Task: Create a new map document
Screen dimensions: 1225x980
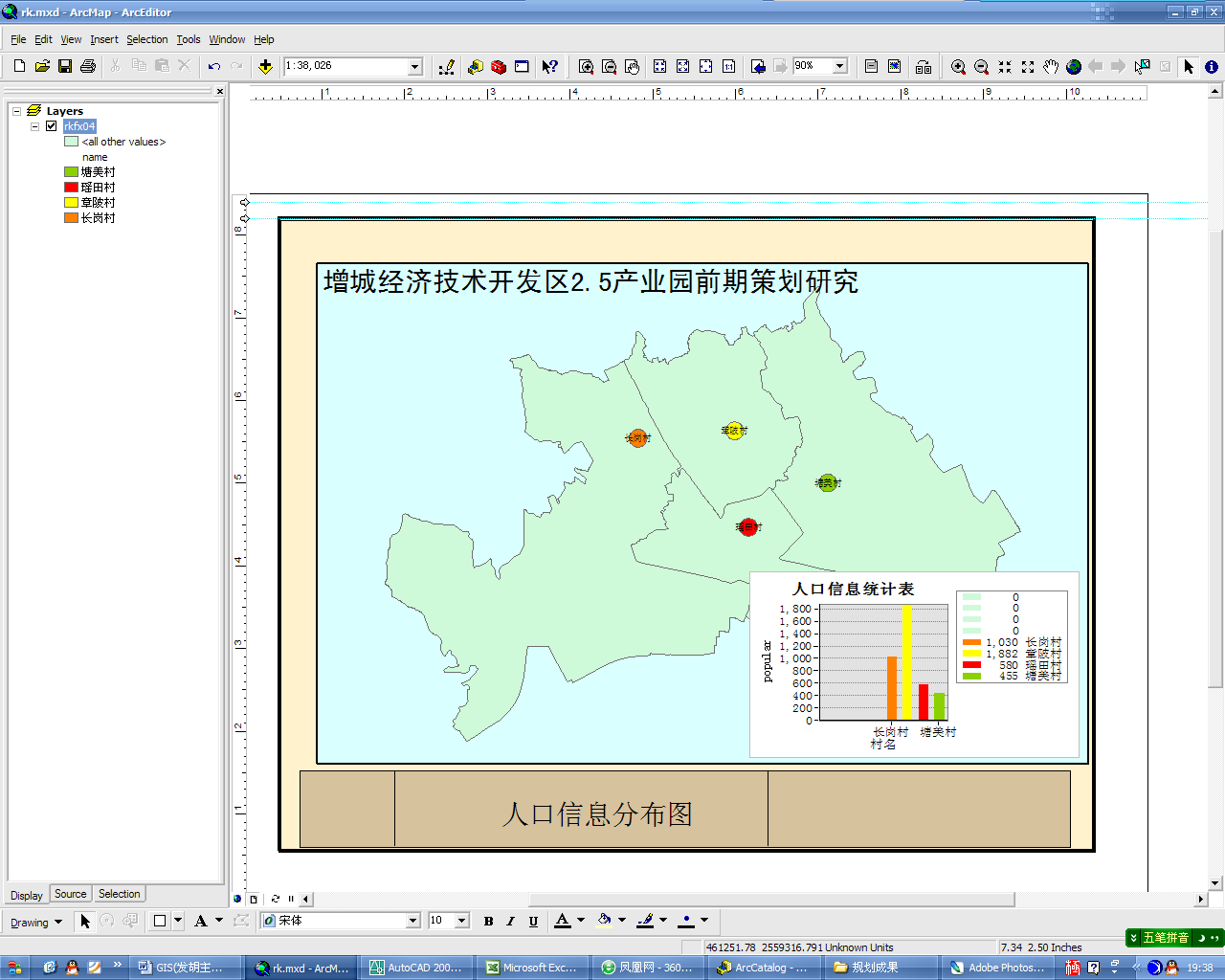Action: [19, 66]
